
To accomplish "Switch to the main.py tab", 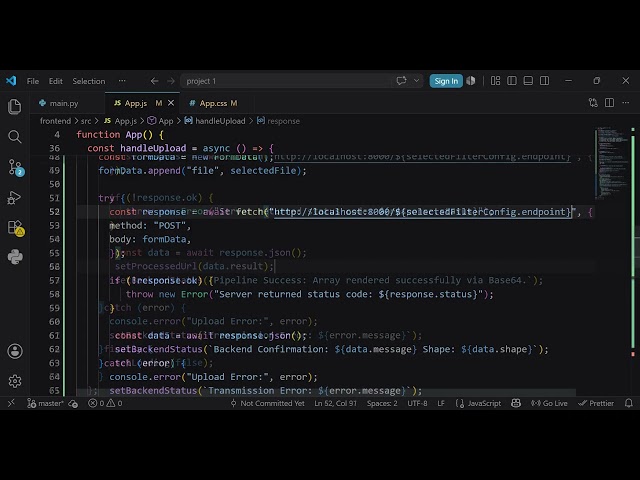I will (63, 103).
